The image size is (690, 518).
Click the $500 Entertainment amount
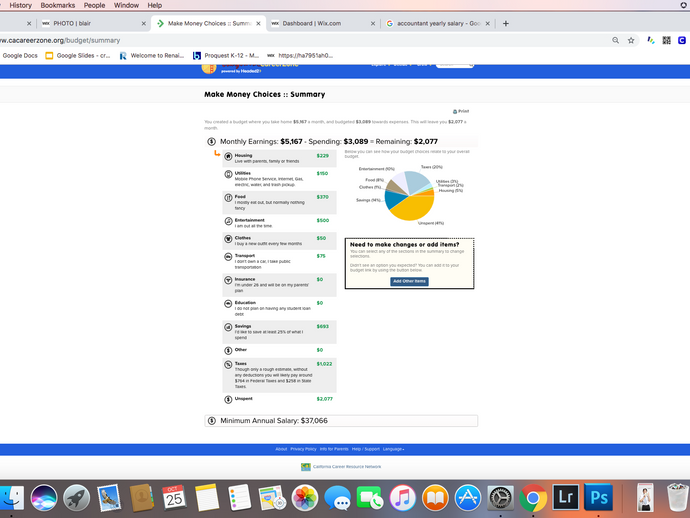pyautogui.click(x=323, y=220)
